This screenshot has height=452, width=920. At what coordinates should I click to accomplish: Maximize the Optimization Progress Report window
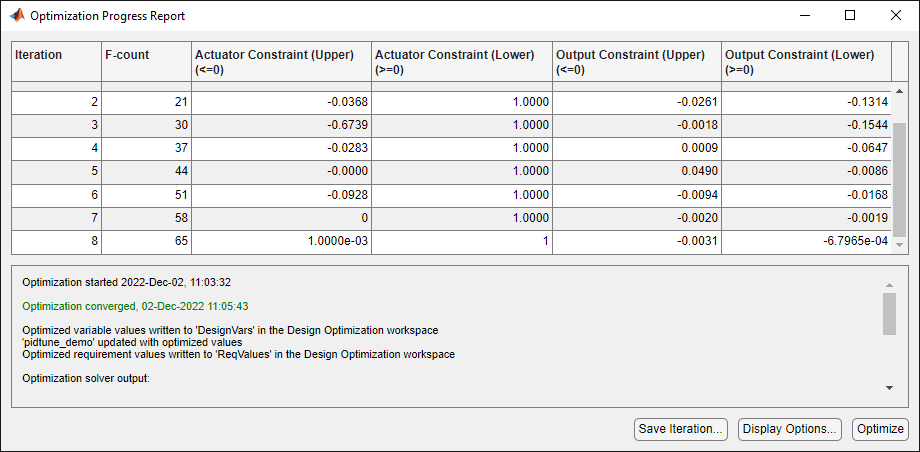tap(850, 16)
